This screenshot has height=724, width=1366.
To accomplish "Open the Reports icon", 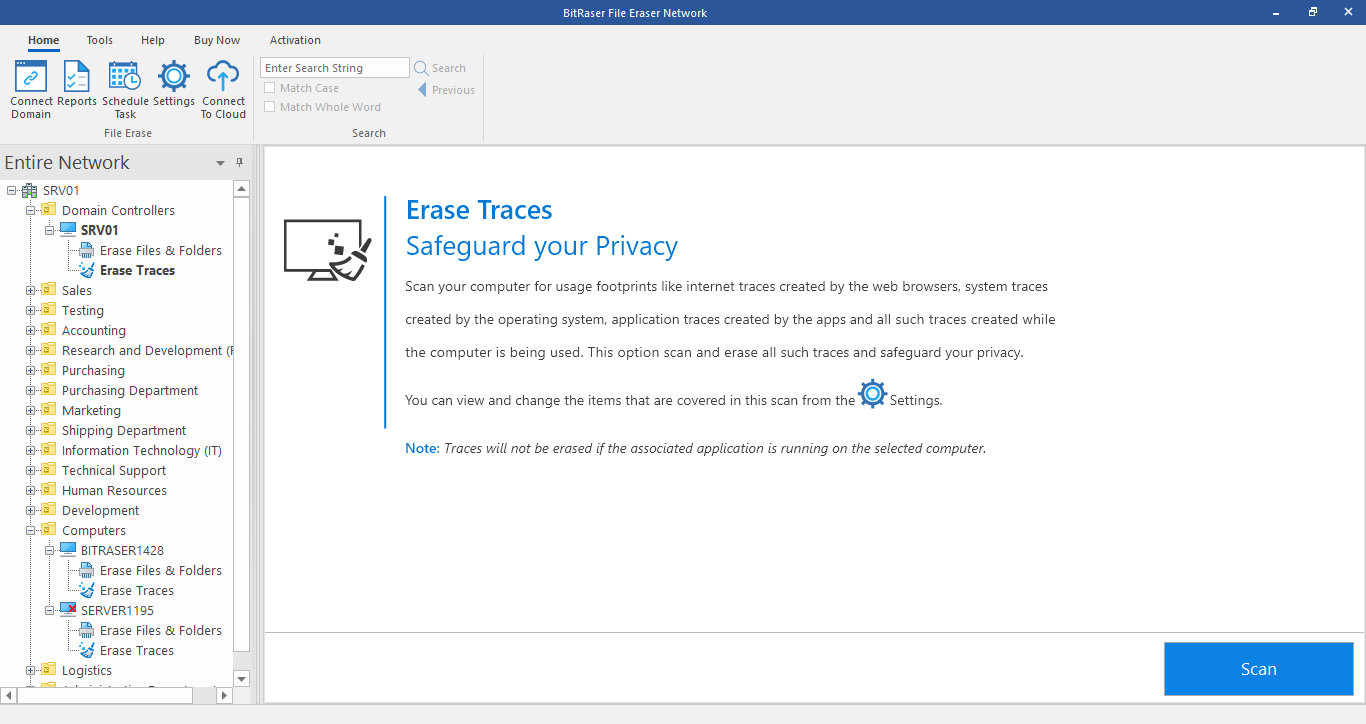I will (x=77, y=84).
